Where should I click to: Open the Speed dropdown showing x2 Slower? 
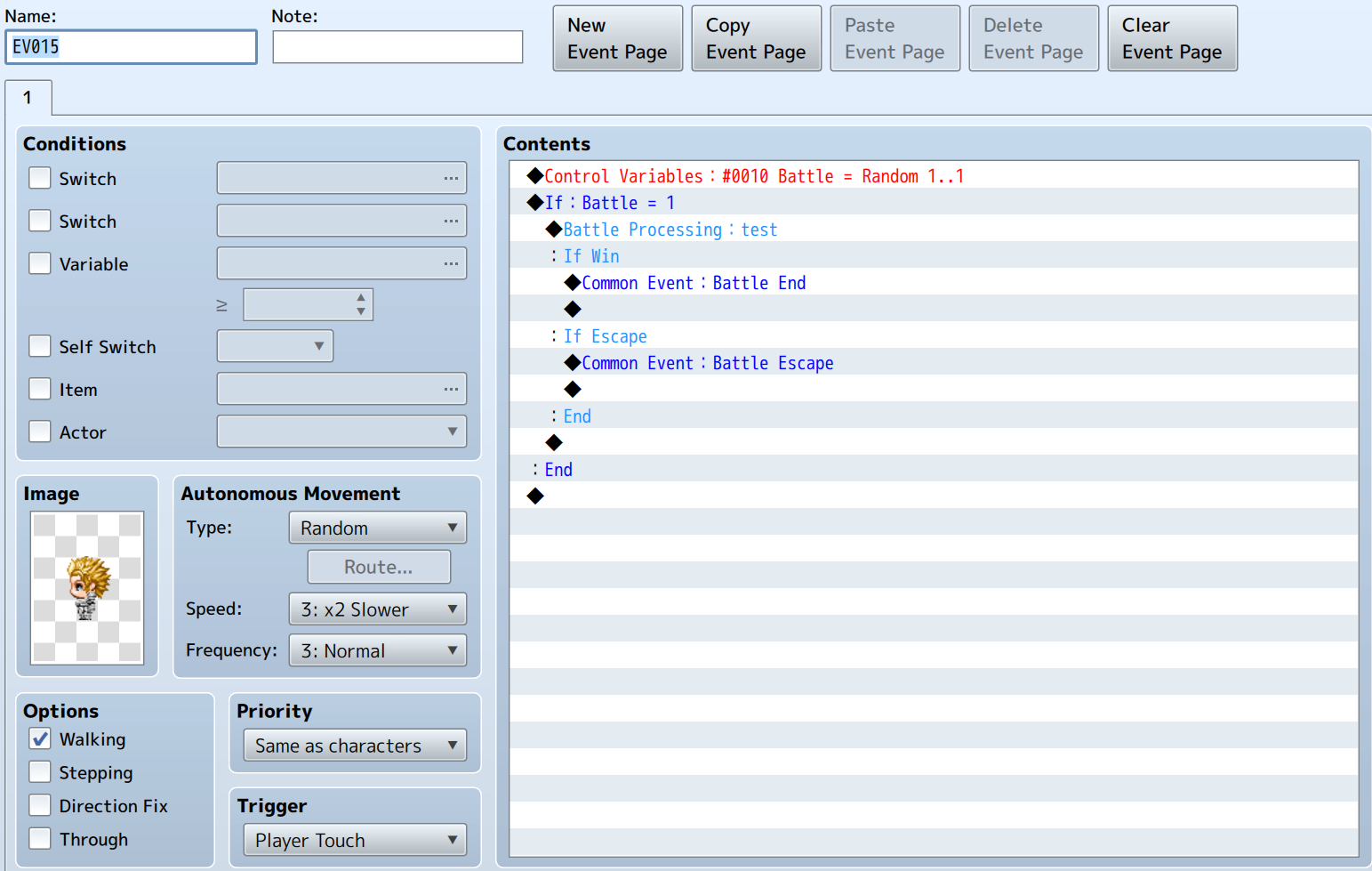[x=378, y=609]
